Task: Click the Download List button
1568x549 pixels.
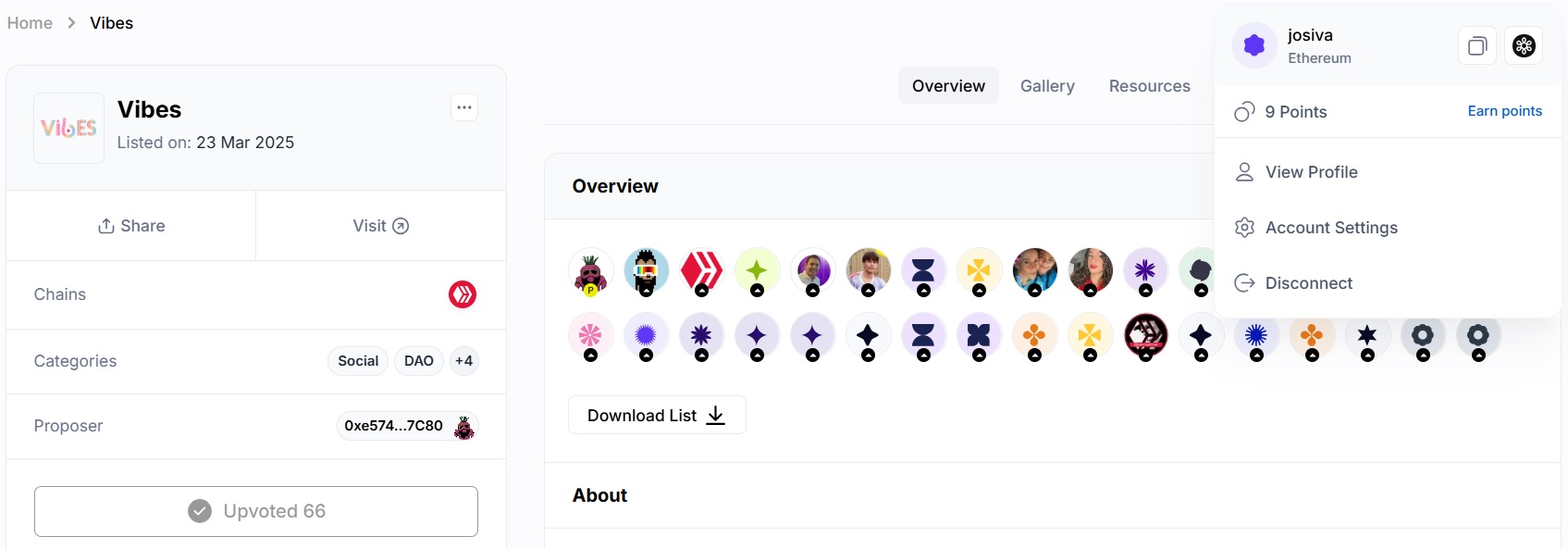Action: point(657,416)
